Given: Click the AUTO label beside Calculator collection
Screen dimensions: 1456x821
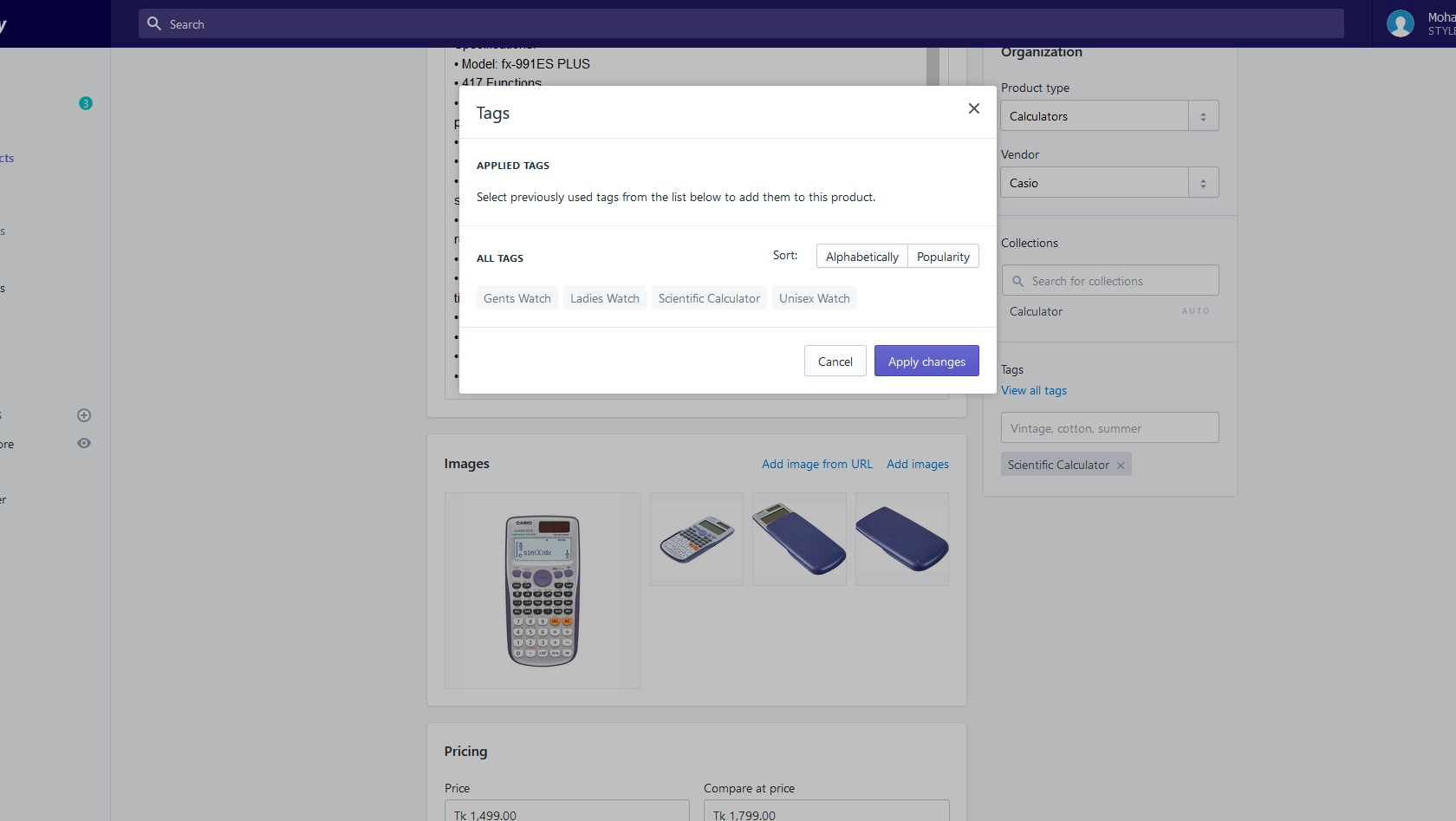Looking at the screenshot, I should (x=1195, y=311).
